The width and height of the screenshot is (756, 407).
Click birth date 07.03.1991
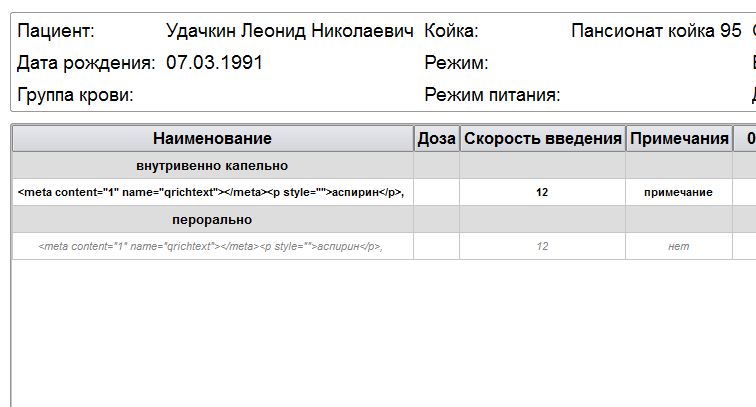(214, 63)
